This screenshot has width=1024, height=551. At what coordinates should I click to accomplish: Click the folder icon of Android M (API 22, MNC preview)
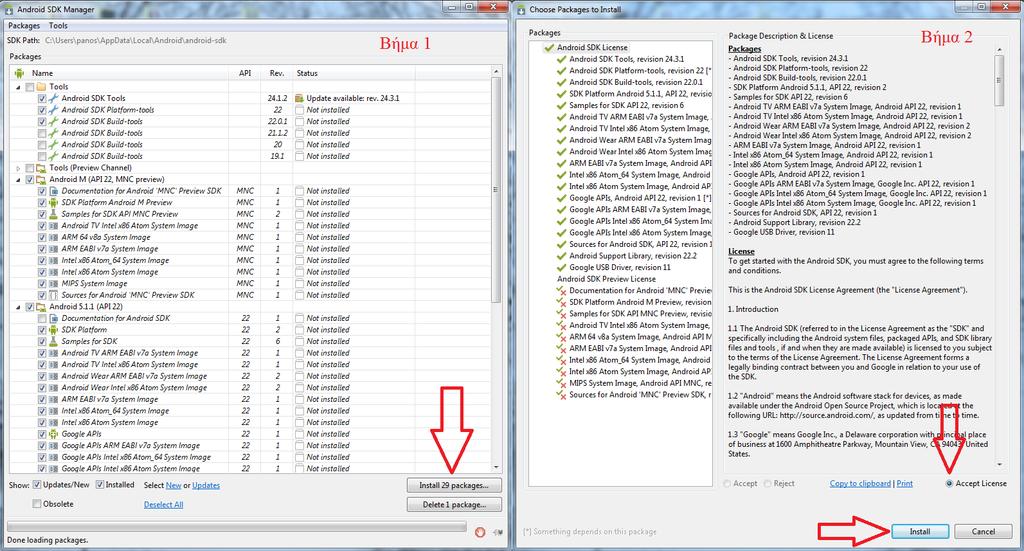tap(41, 180)
